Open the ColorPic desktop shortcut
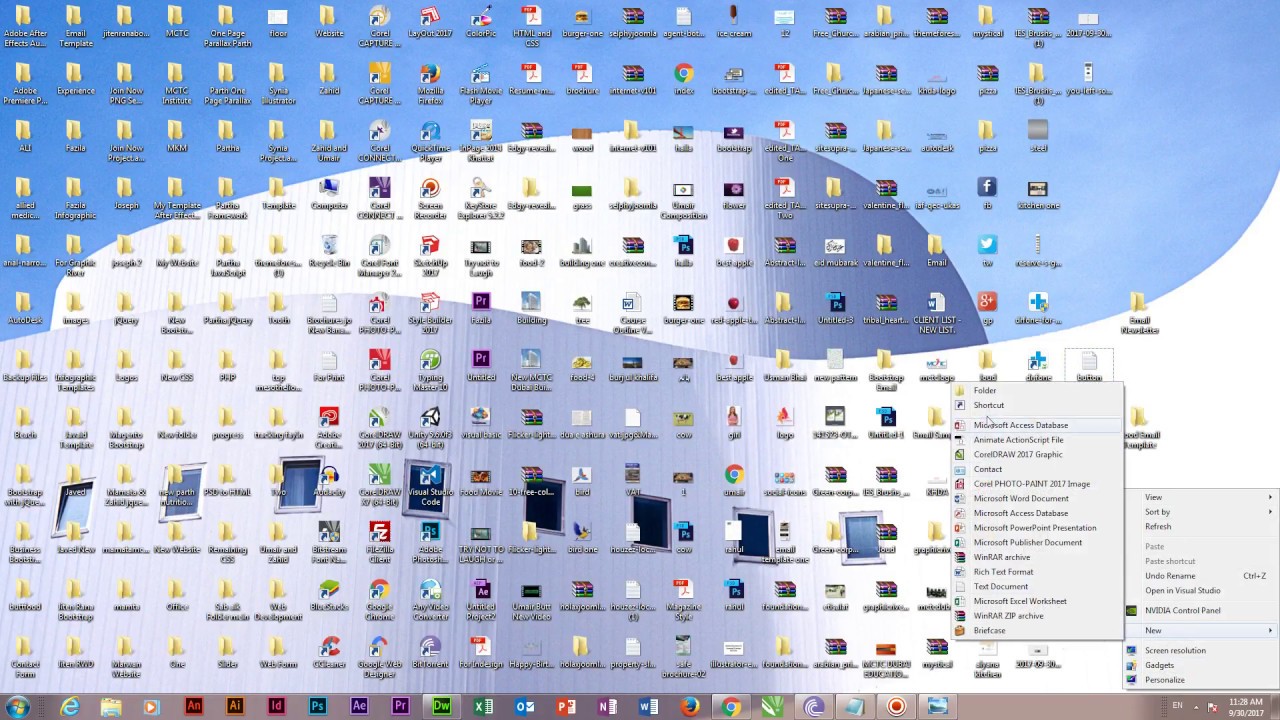 click(x=481, y=22)
